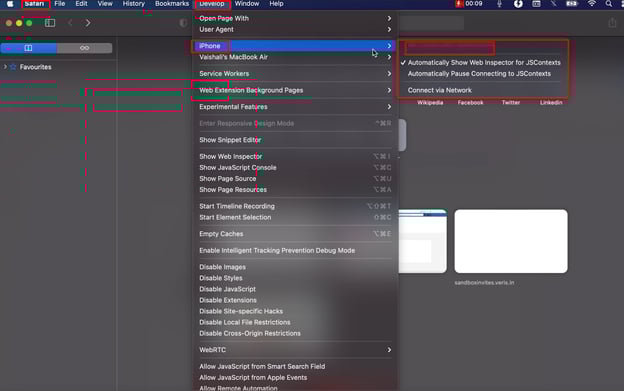Toggle Disable JavaScript option
This screenshot has height=391, width=624.
(295, 290)
